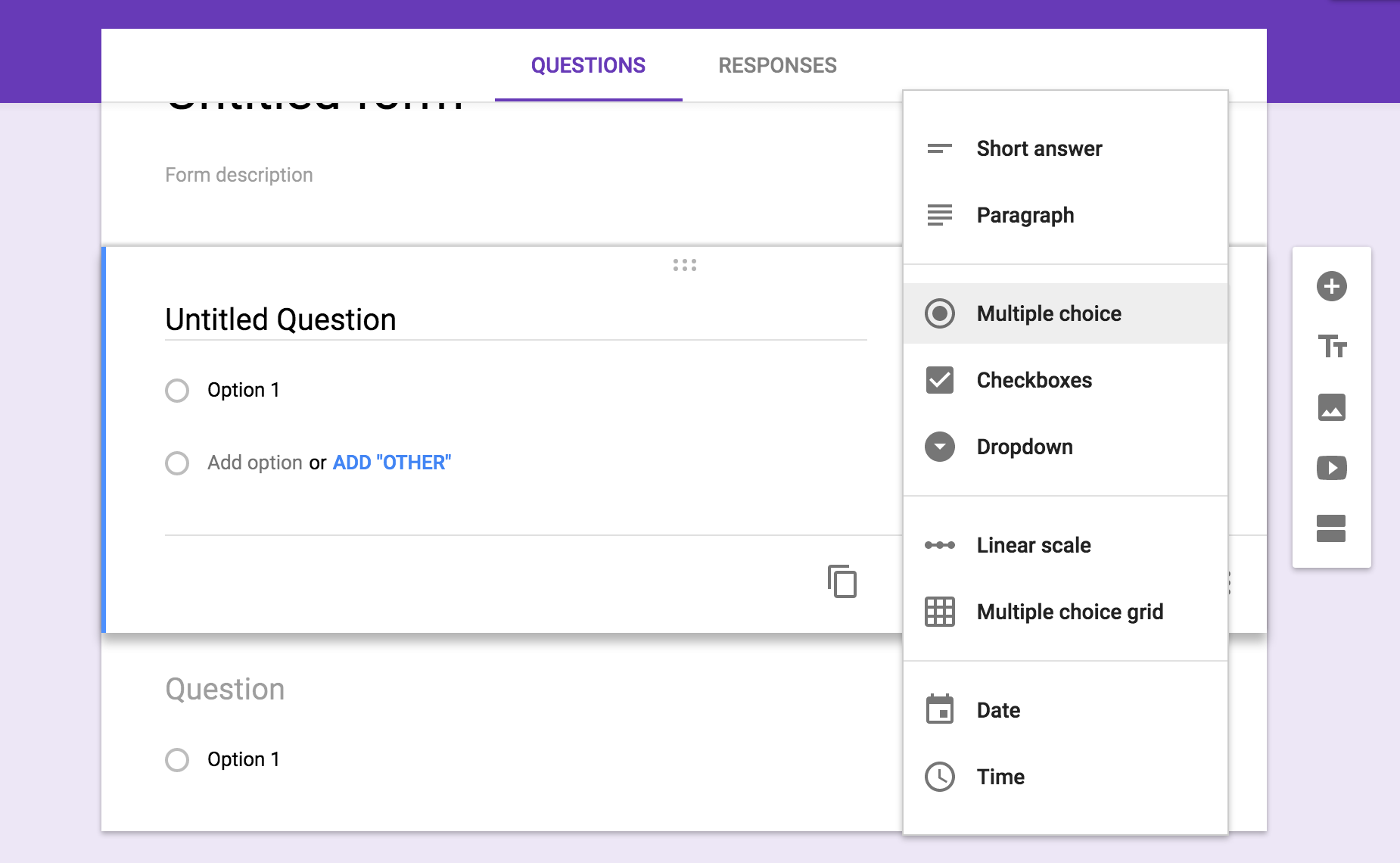Switch to the Responses tab
The height and width of the screenshot is (863, 1400).
(x=777, y=65)
